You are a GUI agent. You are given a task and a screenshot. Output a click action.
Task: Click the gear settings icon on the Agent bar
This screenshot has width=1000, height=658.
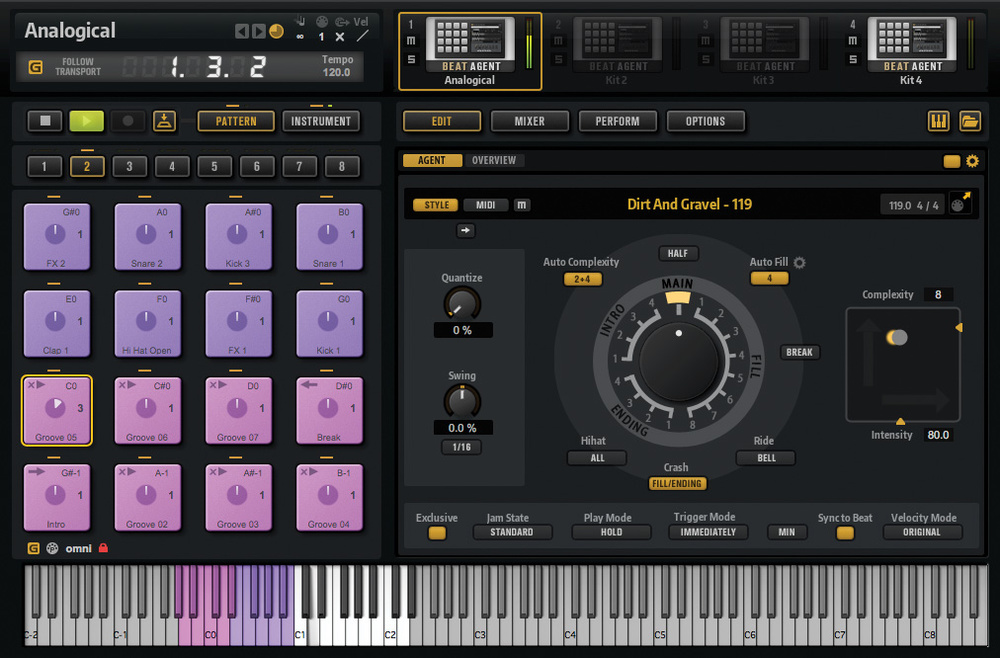coord(972,160)
